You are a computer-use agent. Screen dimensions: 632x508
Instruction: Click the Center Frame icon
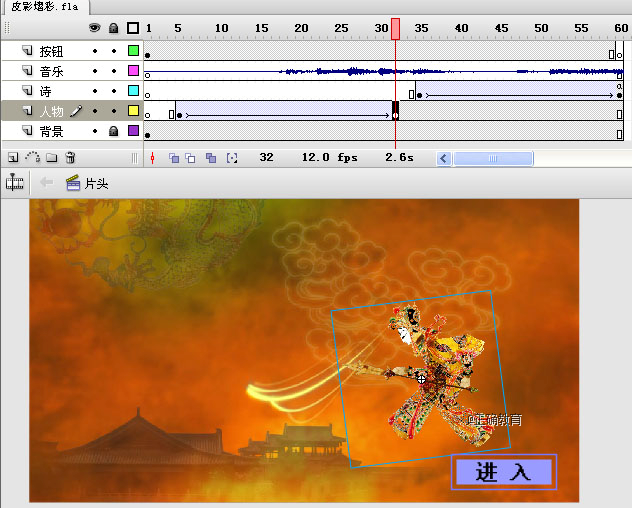click(152, 158)
